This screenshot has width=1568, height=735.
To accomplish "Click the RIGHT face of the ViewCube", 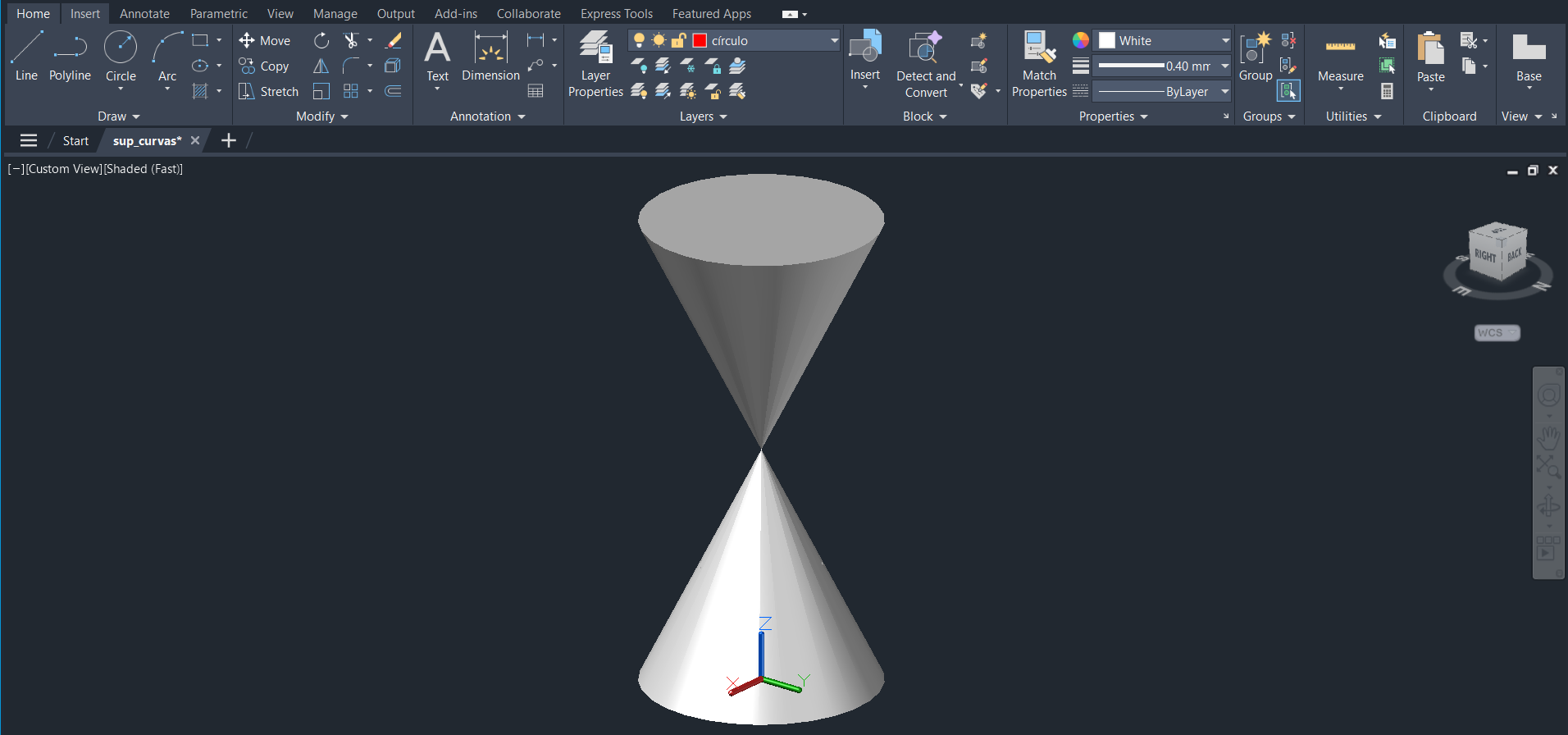I will 1484,256.
